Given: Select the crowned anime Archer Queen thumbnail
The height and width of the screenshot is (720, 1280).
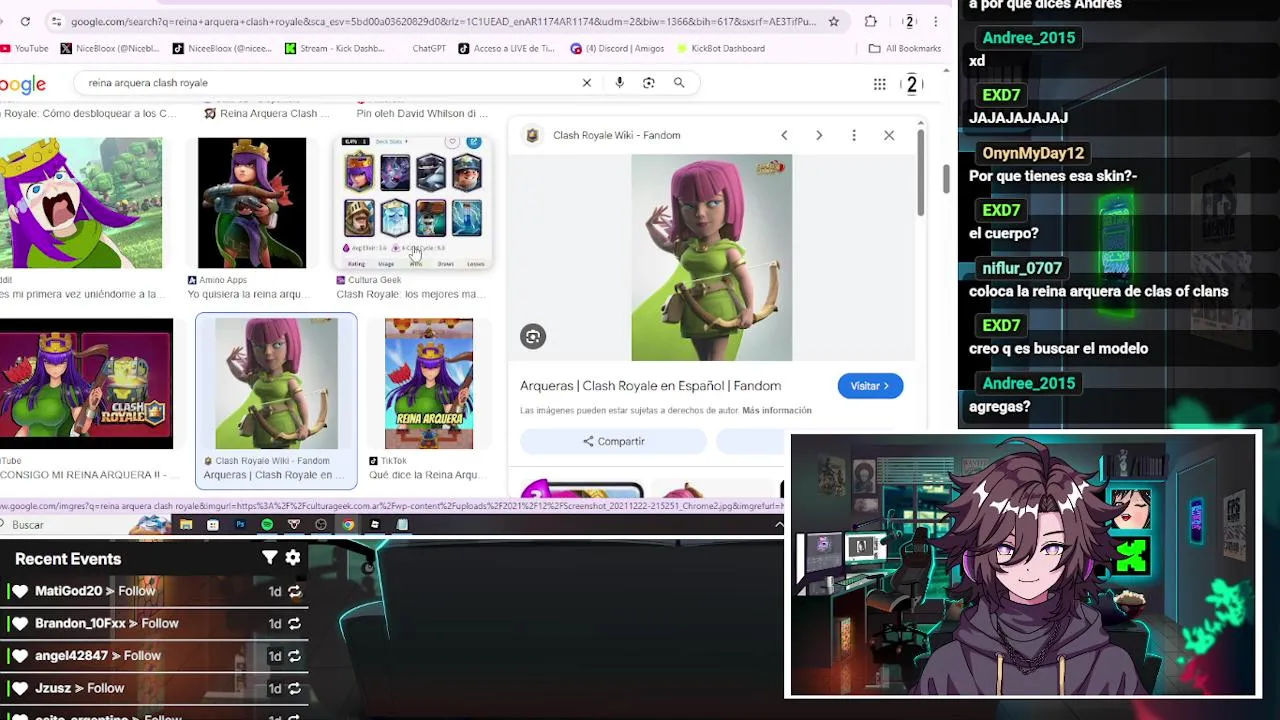Looking at the screenshot, I should (x=81, y=203).
